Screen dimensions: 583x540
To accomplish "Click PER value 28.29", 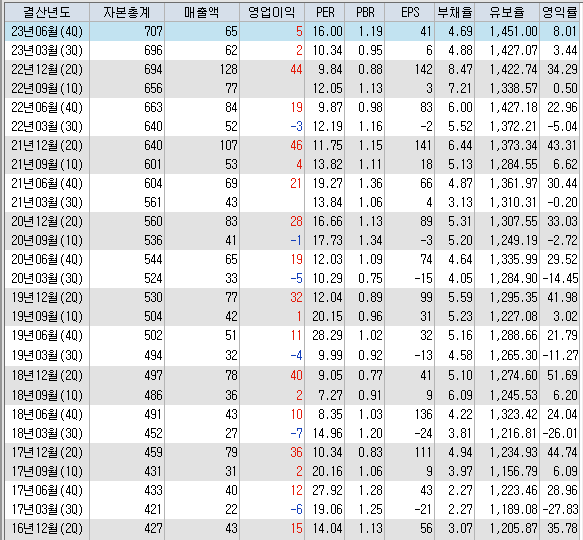I will 327,335.
